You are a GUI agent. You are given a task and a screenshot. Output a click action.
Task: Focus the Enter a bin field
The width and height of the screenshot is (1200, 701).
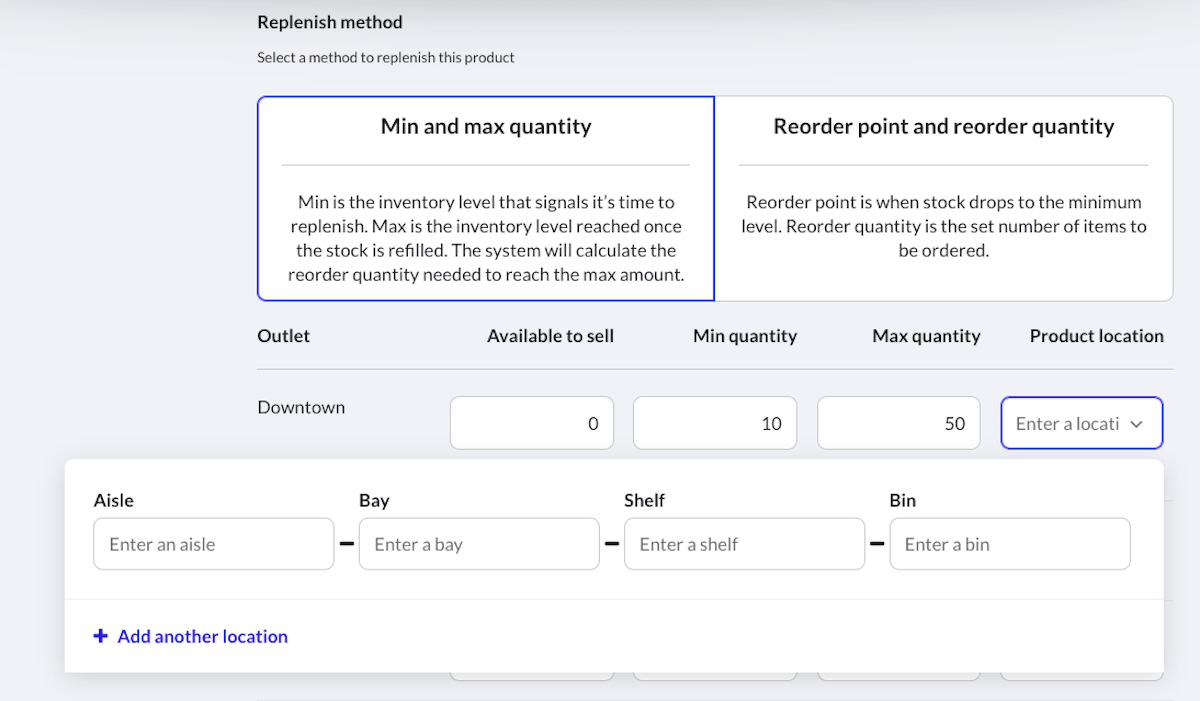1010,544
